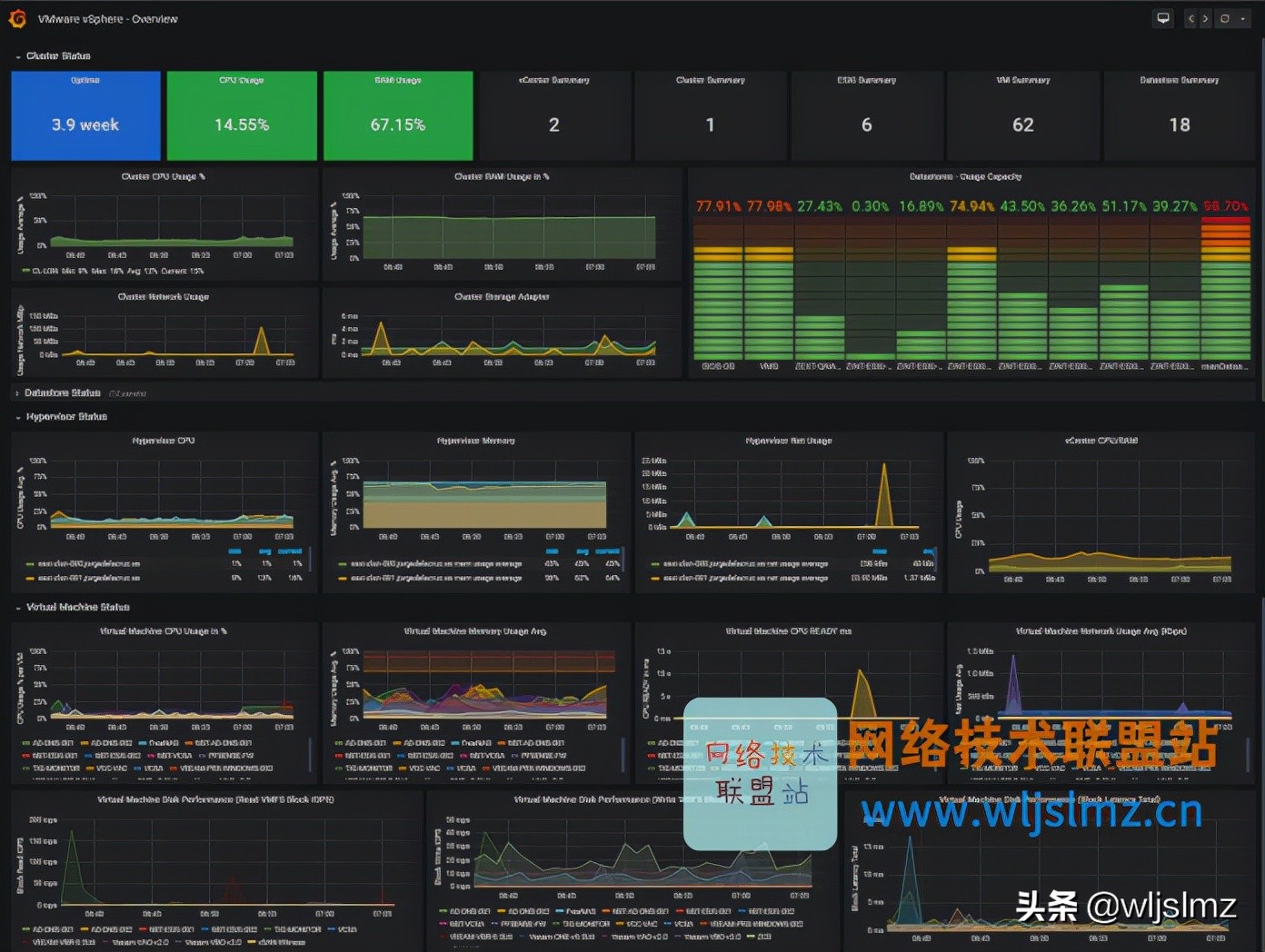
Task: Click green series swatch in Hypervisor Memory legend
Action: click(x=344, y=564)
